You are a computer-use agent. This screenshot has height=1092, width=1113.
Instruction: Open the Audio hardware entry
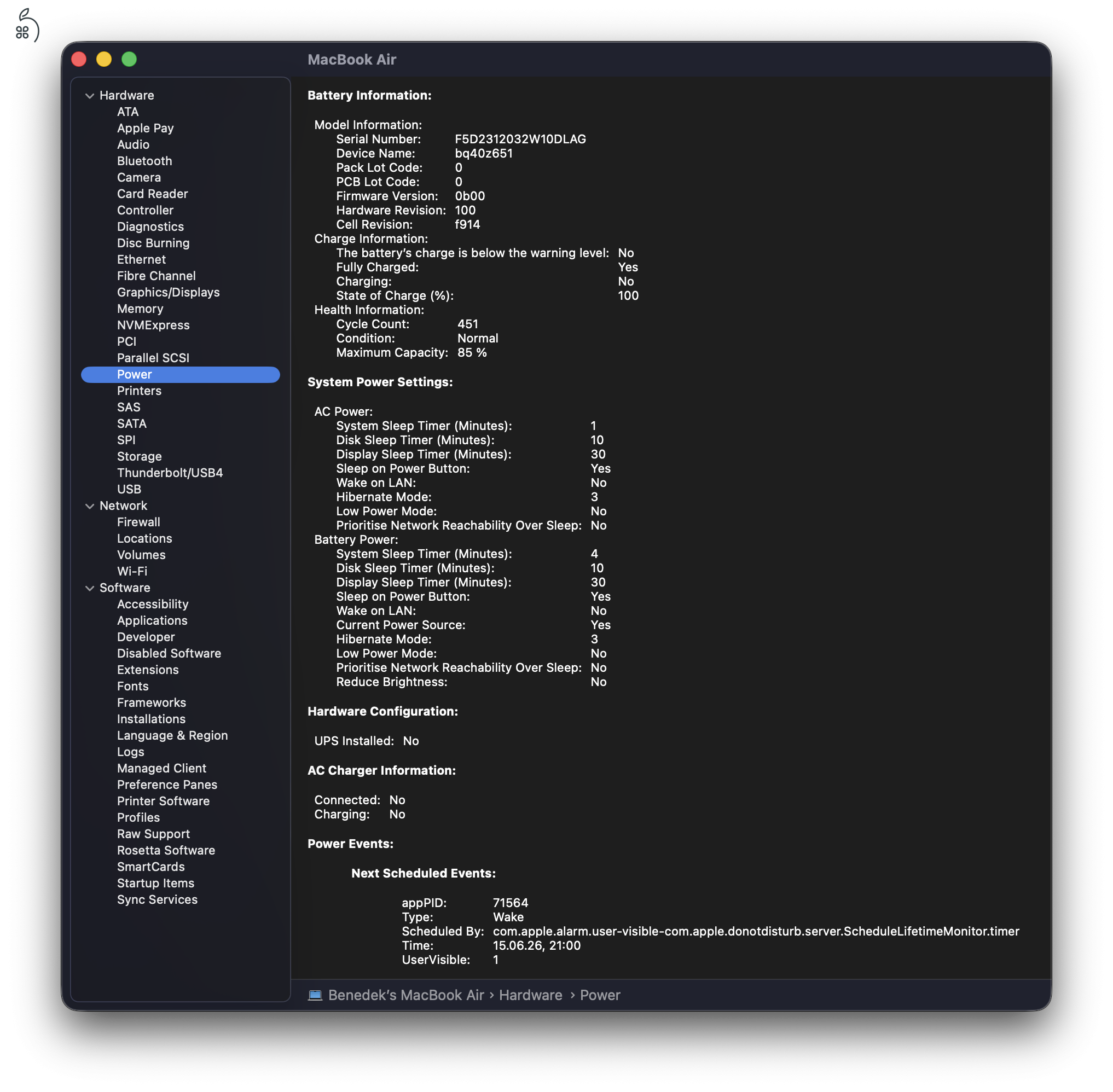point(133,144)
